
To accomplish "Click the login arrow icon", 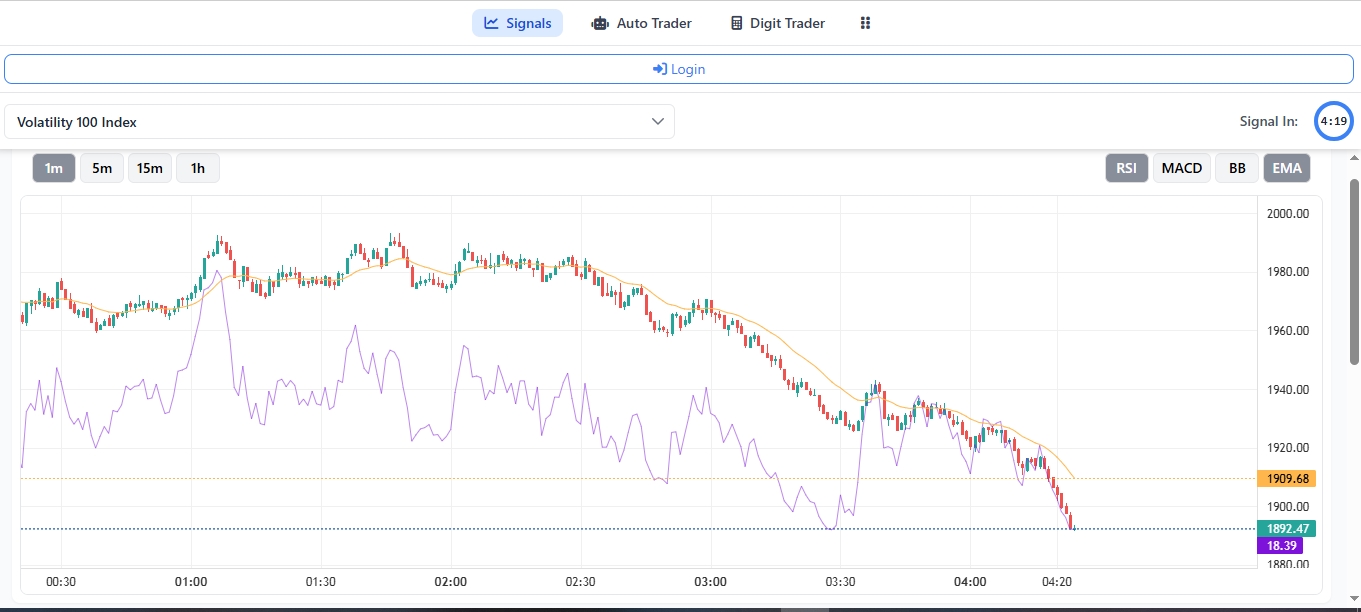I will (x=660, y=69).
